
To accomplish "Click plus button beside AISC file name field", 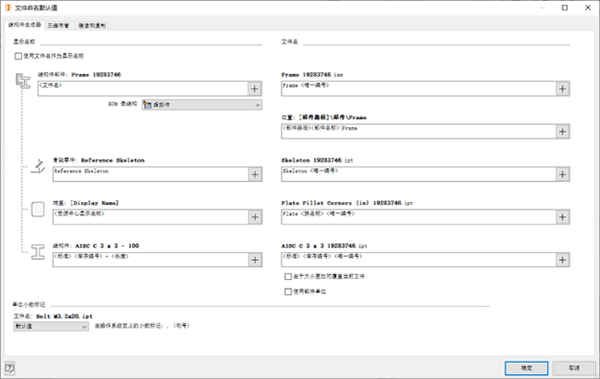I will 562,260.
